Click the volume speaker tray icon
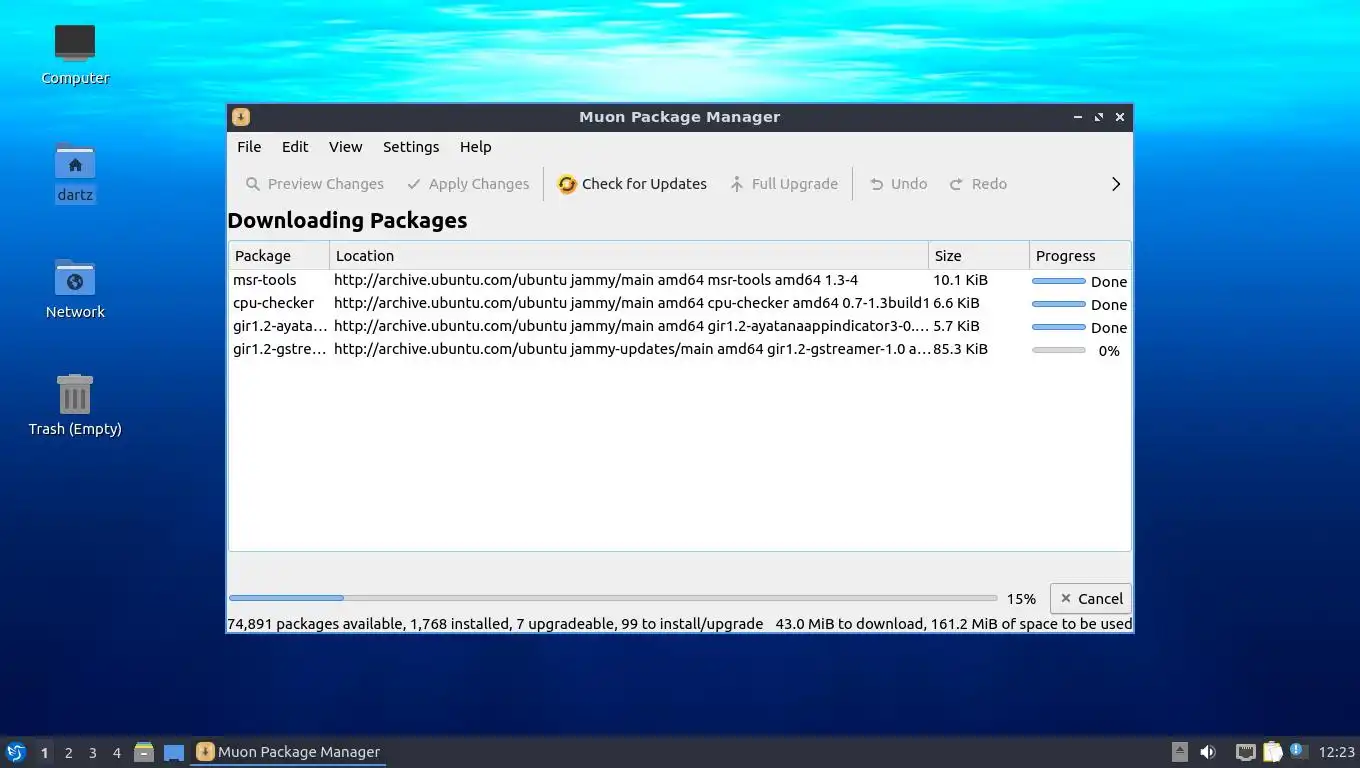The height and width of the screenshot is (768, 1360). (1209, 752)
